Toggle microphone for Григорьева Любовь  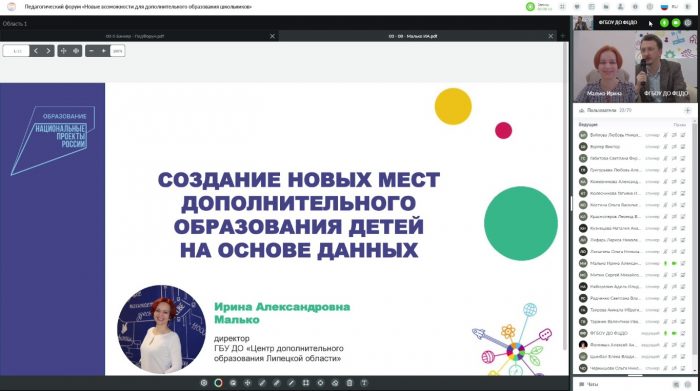[x=666, y=170]
